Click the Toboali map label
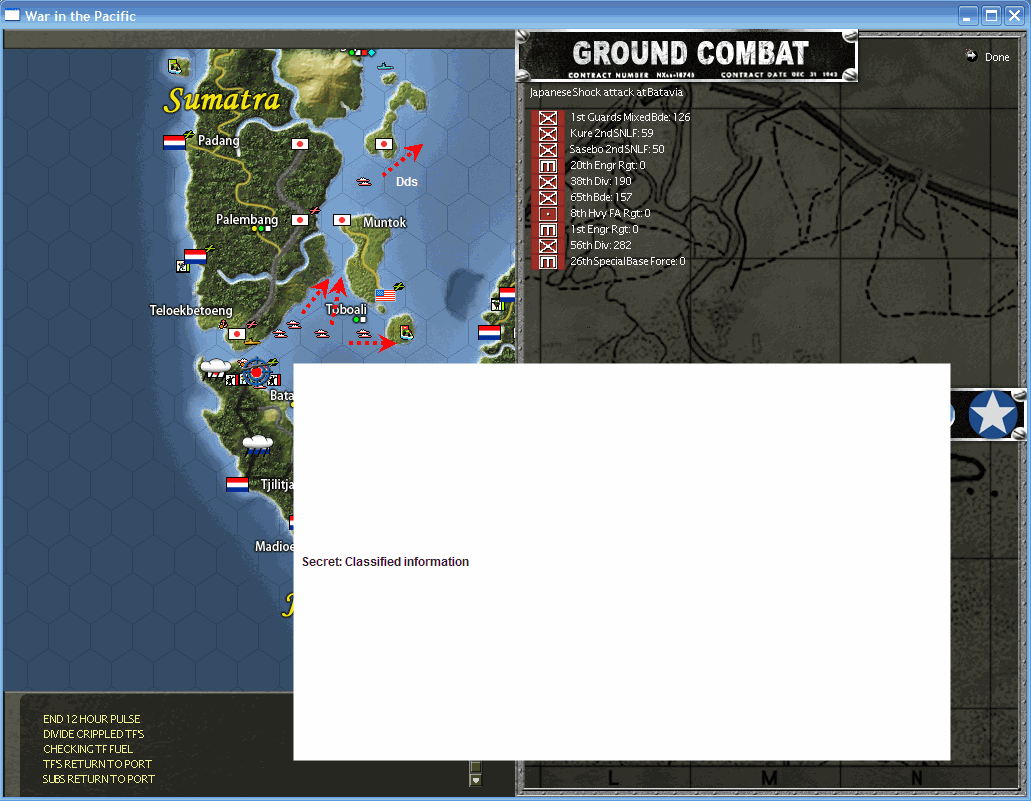The height and width of the screenshot is (801, 1031). pos(346,309)
